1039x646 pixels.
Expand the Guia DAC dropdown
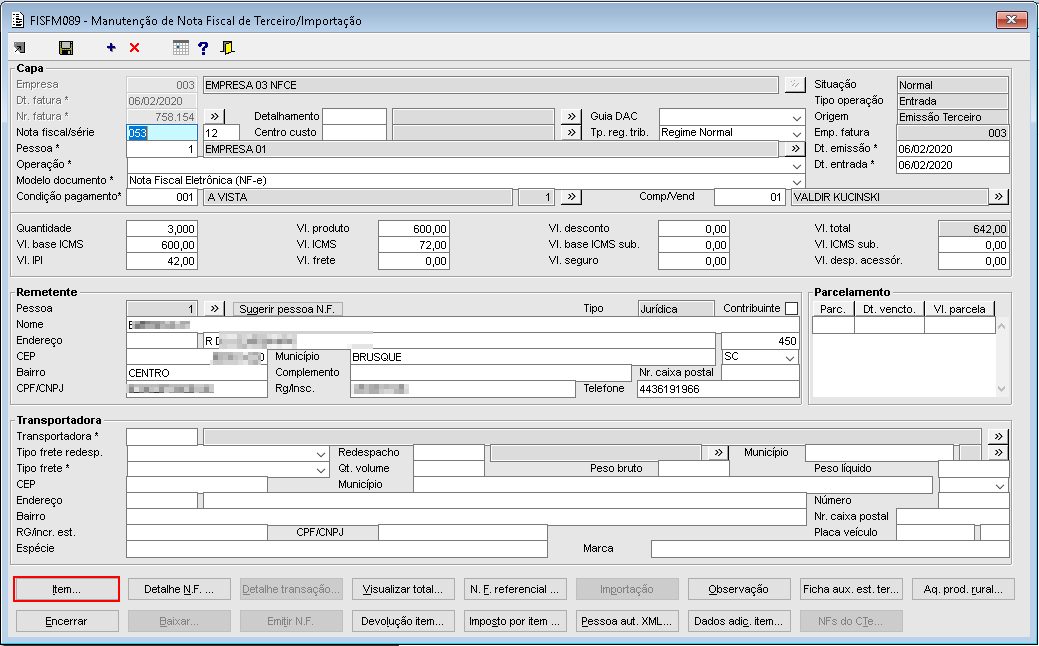pyautogui.click(x=797, y=117)
